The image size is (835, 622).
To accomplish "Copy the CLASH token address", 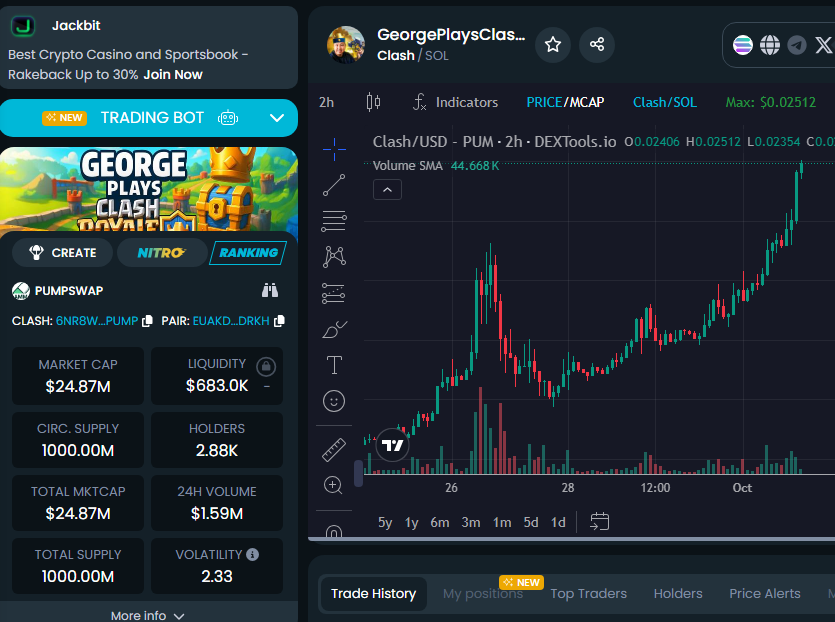I will (x=148, y=321).
